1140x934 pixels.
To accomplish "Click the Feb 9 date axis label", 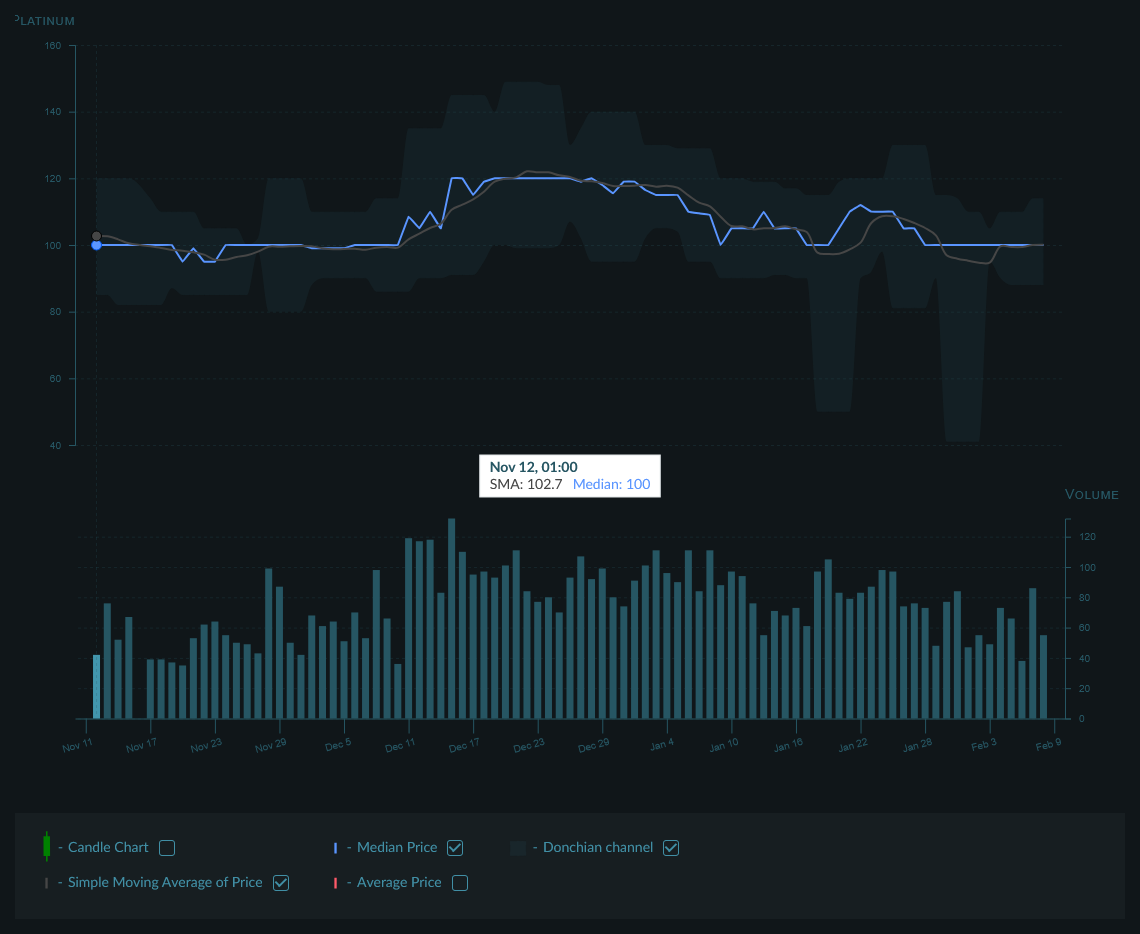I will pyautogui.click(x=1048, y=746).
